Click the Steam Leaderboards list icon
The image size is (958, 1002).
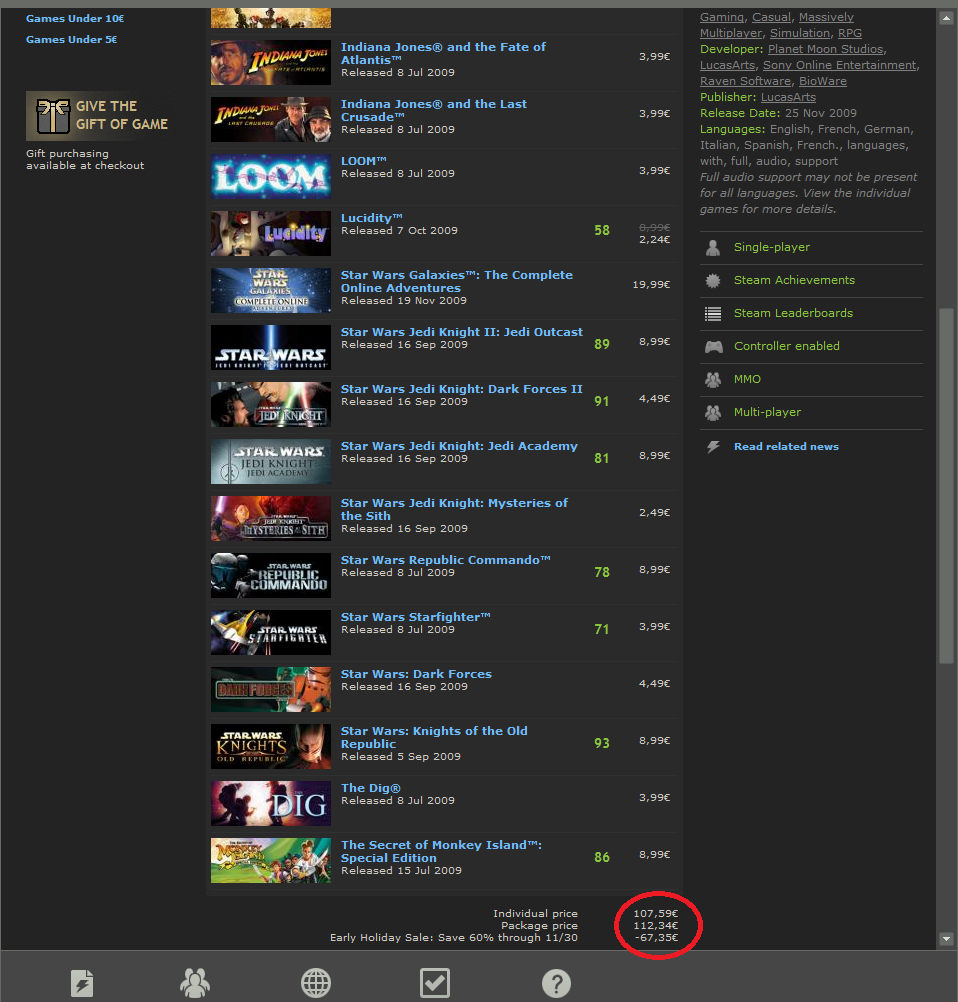[x=713, y=314]
